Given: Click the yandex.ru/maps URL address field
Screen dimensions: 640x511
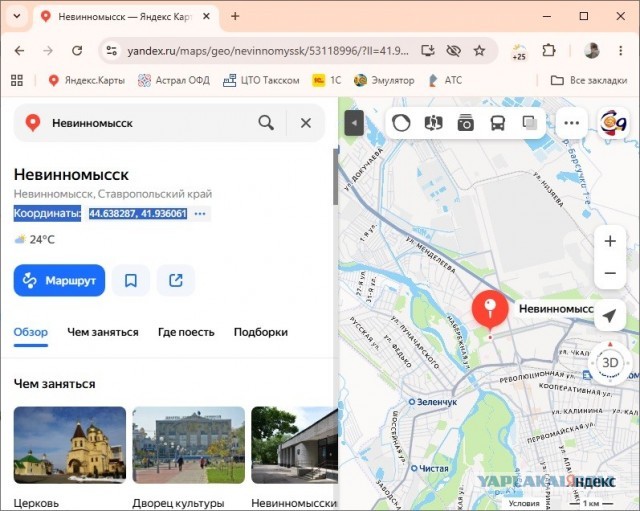Looking at the screenshot, I should tap(268, 51).
